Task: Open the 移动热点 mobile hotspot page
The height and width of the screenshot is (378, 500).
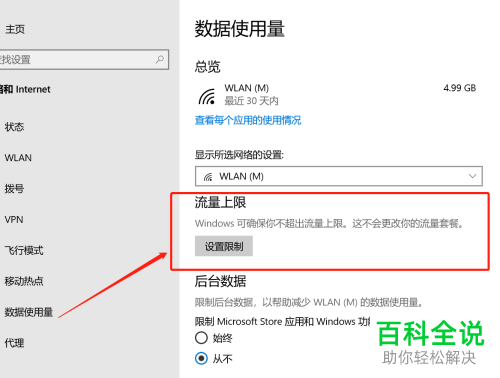Action: coord(24,281)
